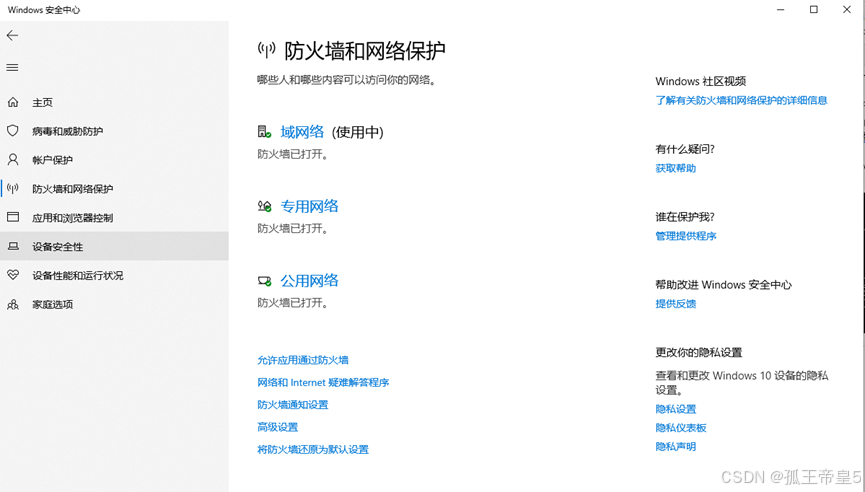Open 设备性能和运行状况 page

pyautogui.click(x=78, y=275)
